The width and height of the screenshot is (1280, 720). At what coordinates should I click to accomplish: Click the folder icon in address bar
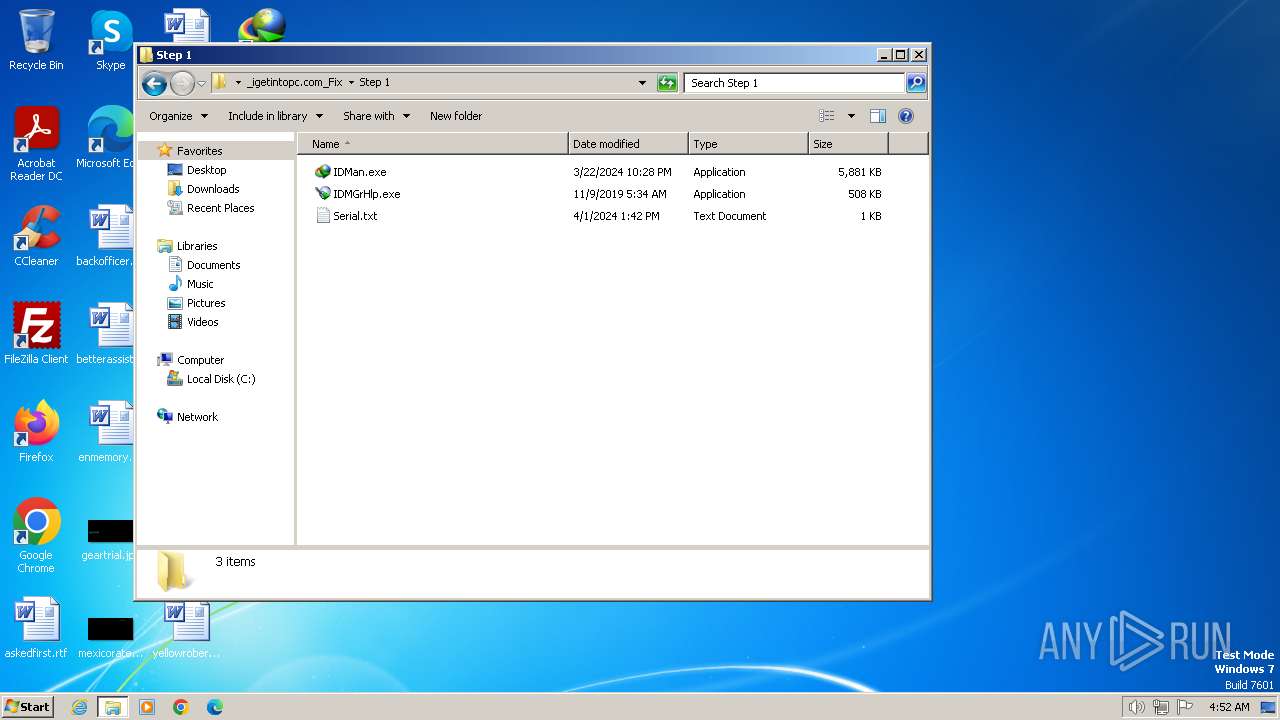pyautogui.click(x=220, y=83)
